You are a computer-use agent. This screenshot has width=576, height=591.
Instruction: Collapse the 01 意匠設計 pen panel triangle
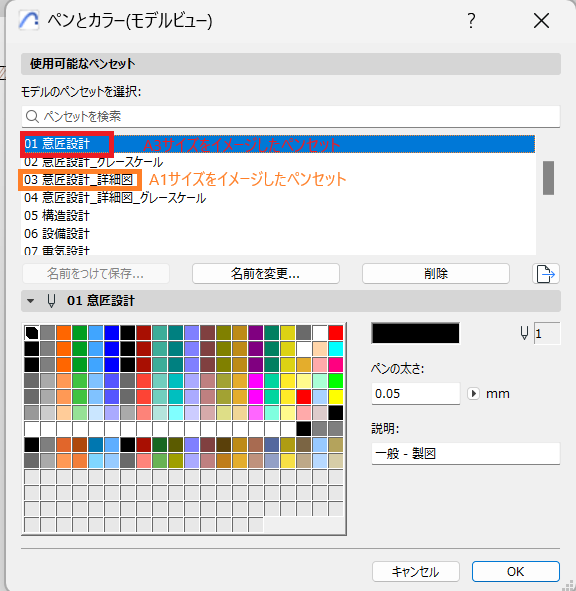(31, 301)
